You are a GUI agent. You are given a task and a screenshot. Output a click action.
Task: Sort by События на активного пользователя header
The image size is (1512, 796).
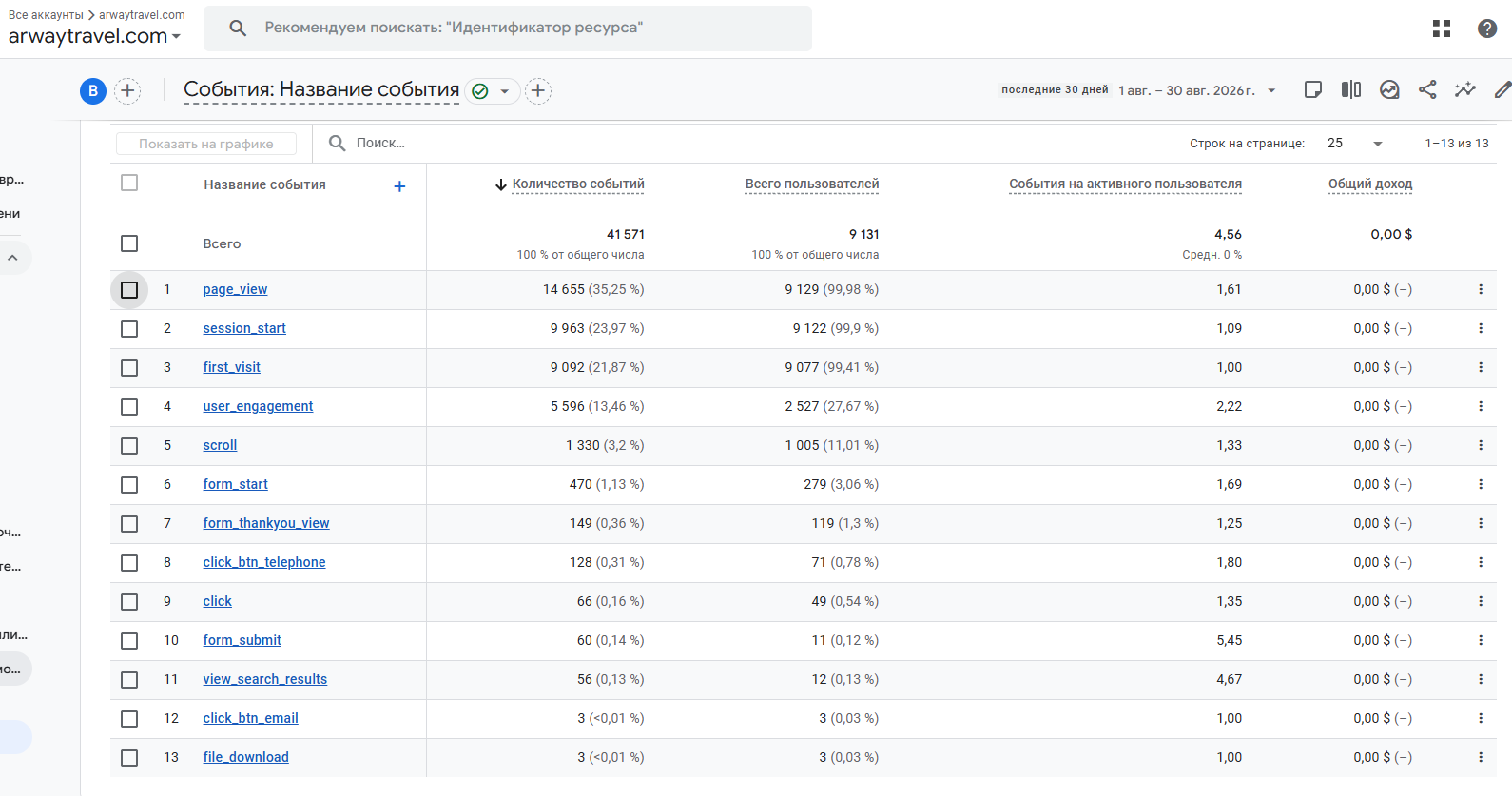pos(1125,184)
